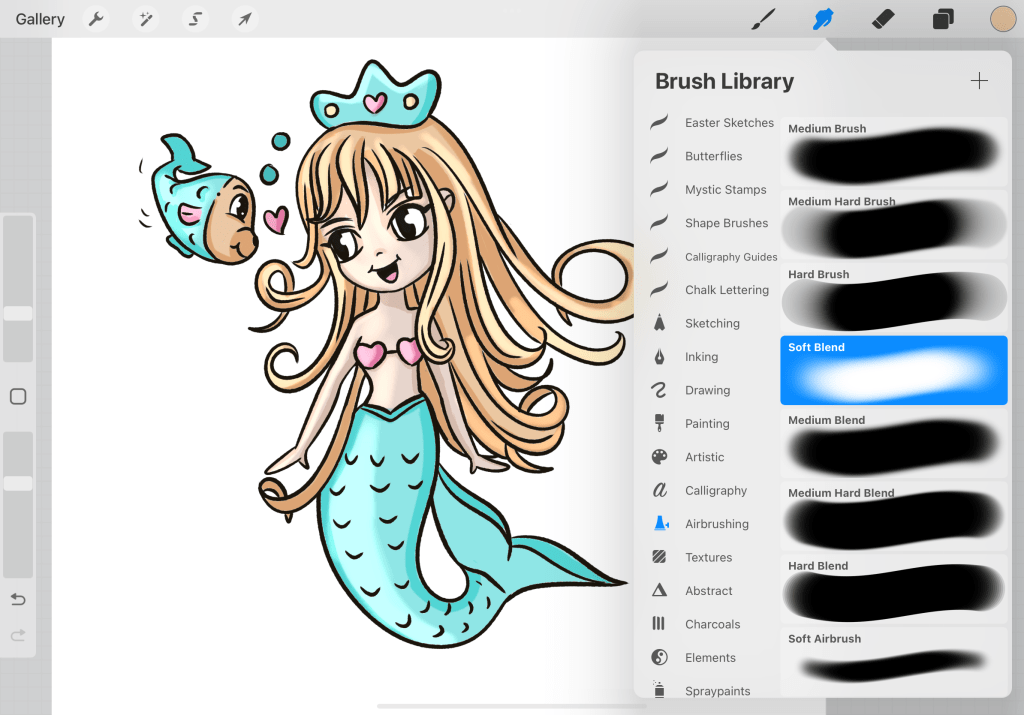Choose the Soft Blend brush
This screenshot has width=1024, height=715.
[x=893, y=370]
